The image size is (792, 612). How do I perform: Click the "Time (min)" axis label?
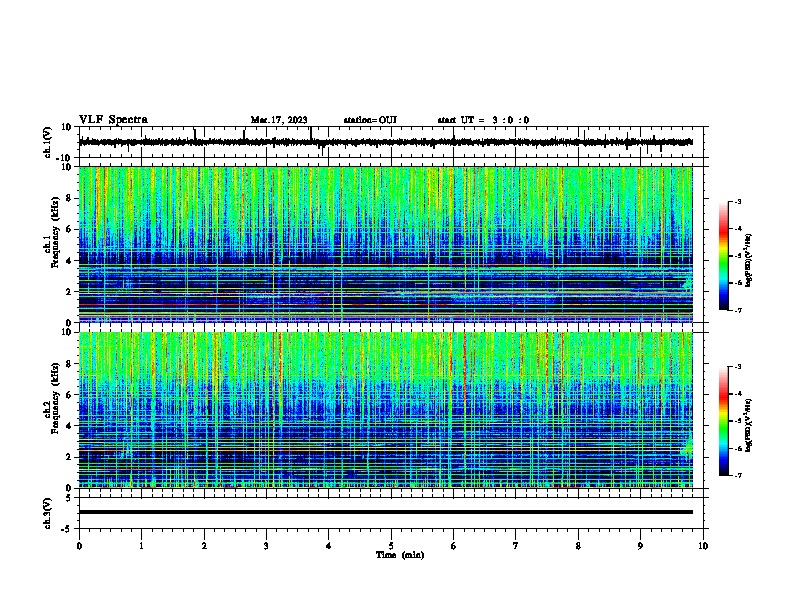[400, 555]
